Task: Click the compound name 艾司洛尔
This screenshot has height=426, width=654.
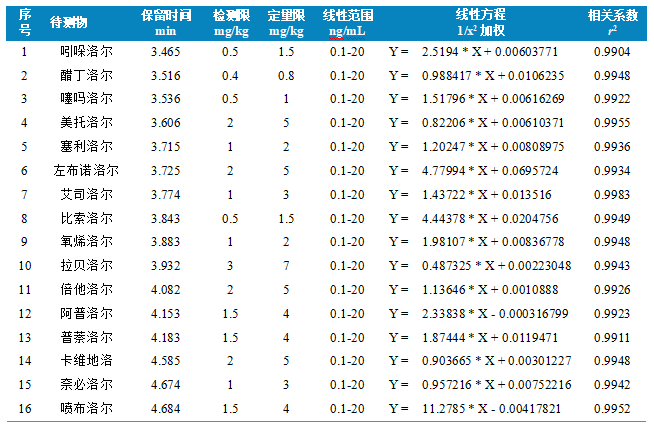Action: tap(86, 194)
